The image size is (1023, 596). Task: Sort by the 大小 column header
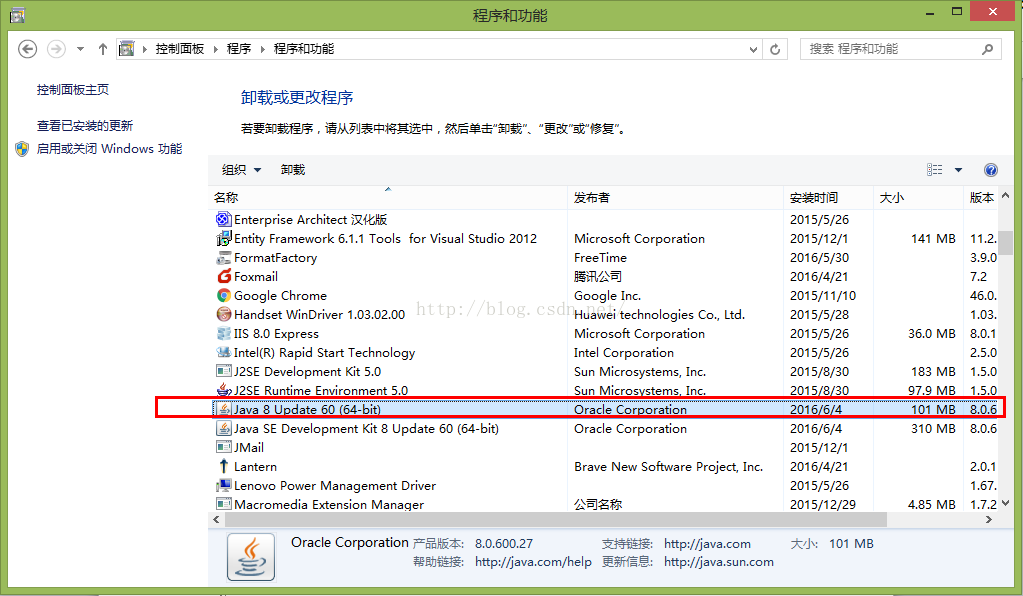[x=919, y=197]
